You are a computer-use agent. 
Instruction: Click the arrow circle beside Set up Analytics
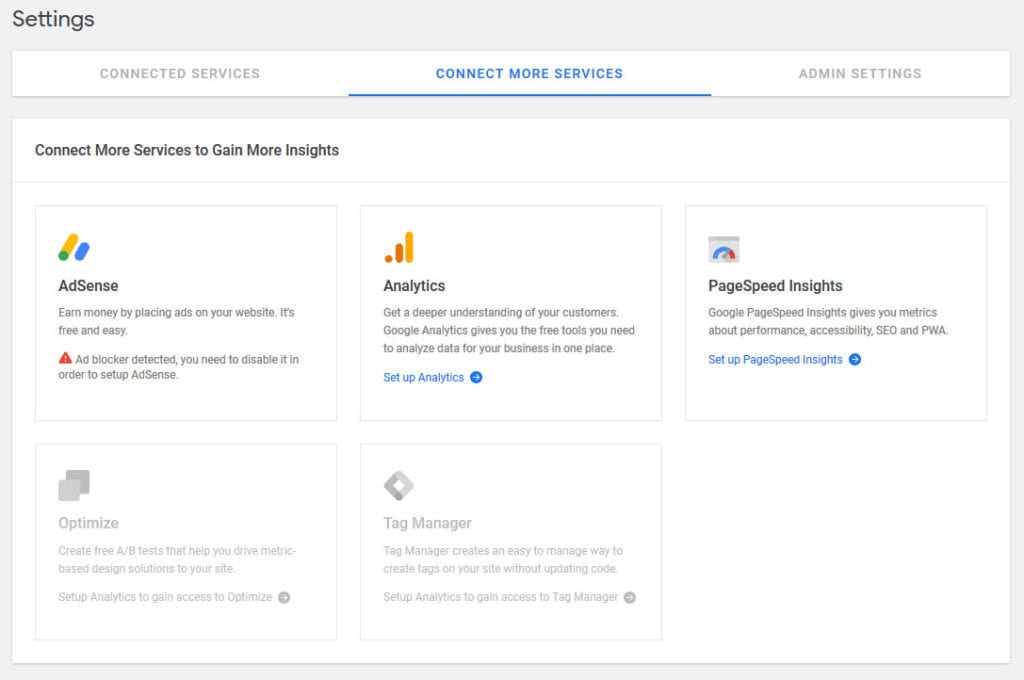pos(476,377)
